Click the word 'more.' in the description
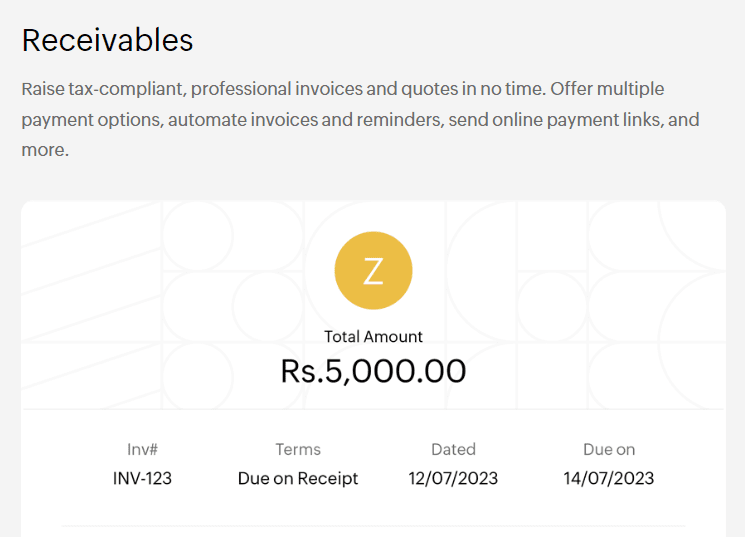 45,150
